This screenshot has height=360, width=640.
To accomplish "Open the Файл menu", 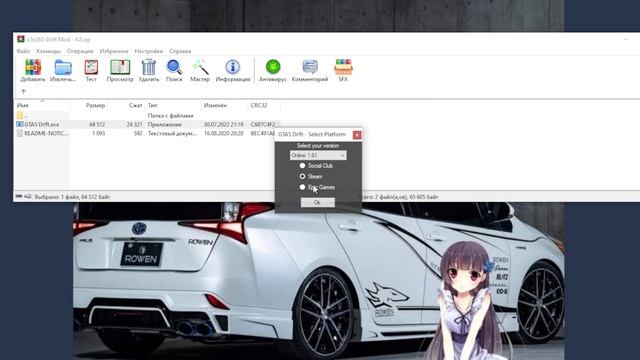I will 23,51.
